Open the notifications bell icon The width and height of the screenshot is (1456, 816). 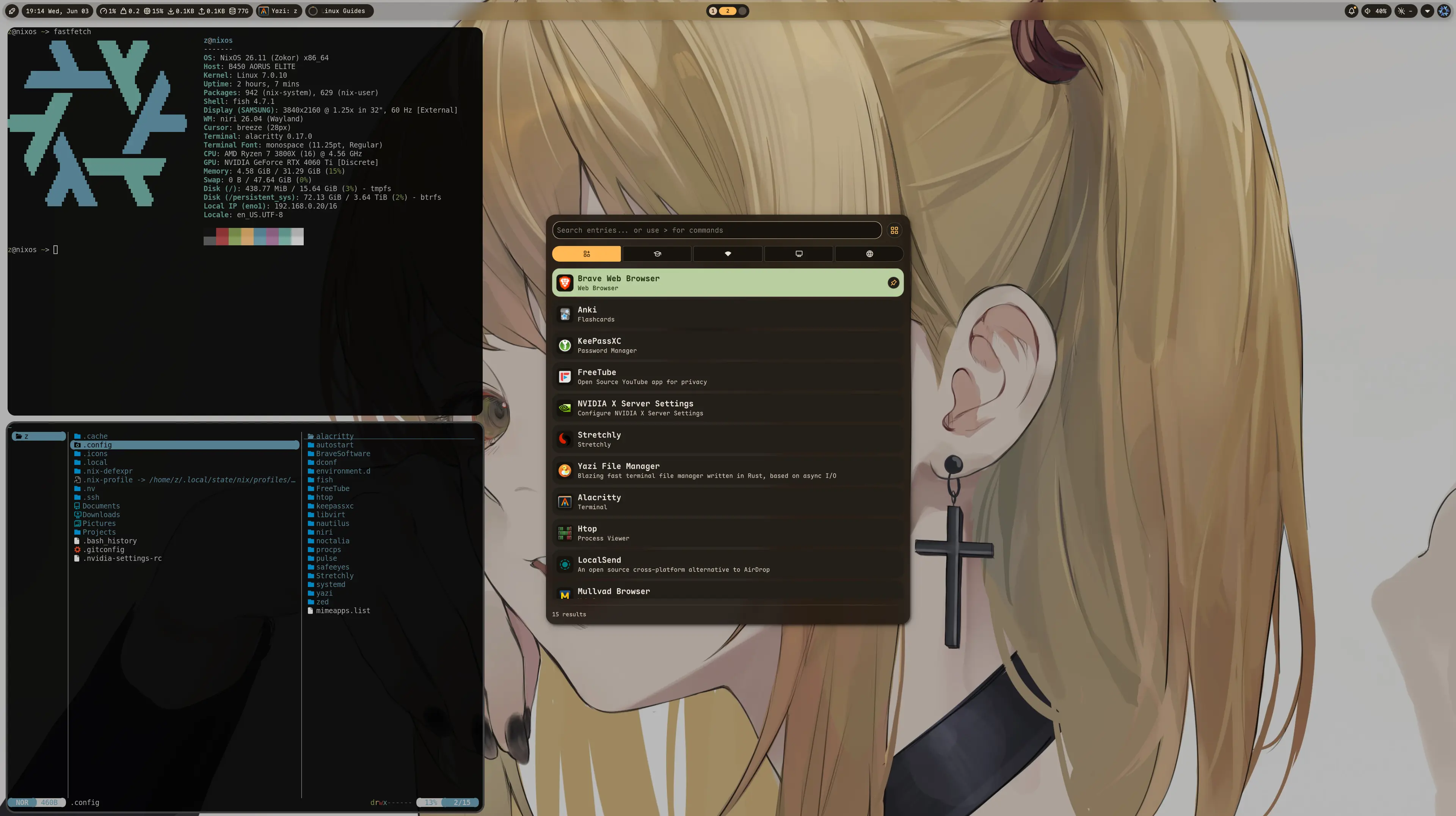pos(1351,11)
